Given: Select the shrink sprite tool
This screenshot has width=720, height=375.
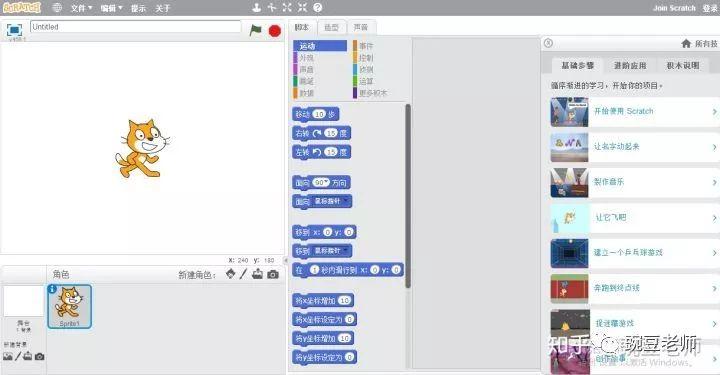Looking at the screenshot, I should (x=302, y=7).
